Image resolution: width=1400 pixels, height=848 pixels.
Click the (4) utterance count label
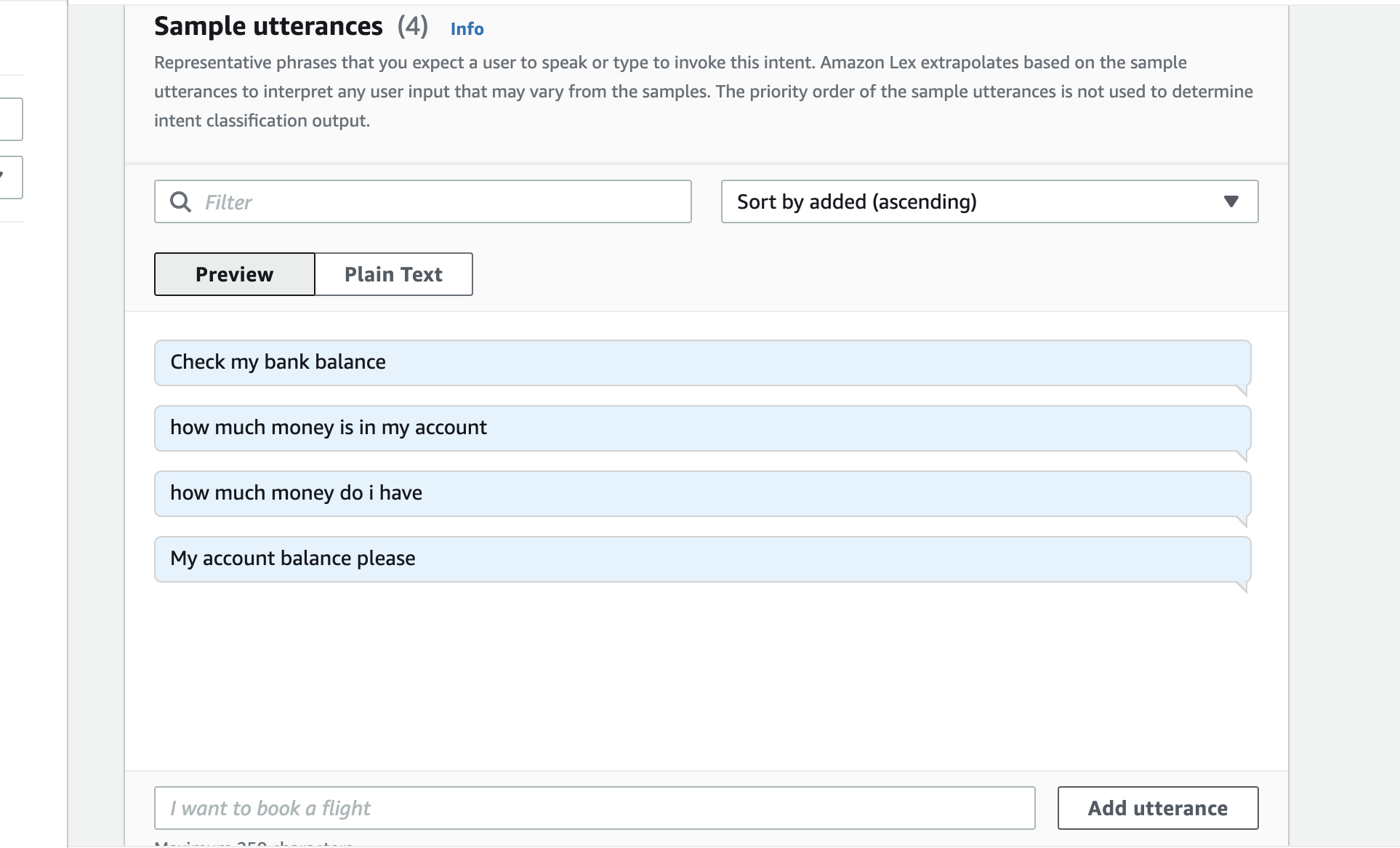(412, 26)
